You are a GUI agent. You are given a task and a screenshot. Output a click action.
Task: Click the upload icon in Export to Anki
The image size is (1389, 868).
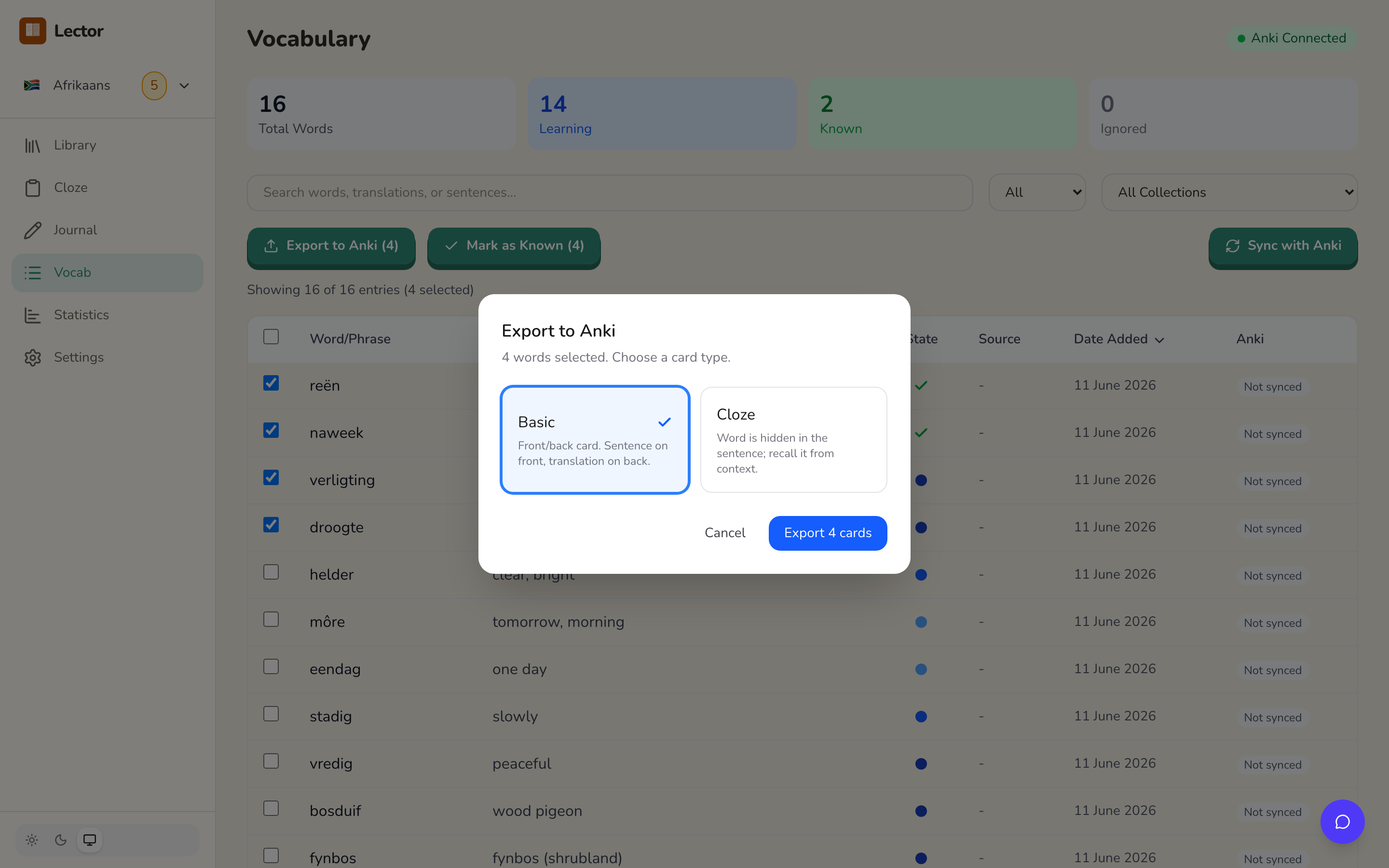tap(271, 246)
